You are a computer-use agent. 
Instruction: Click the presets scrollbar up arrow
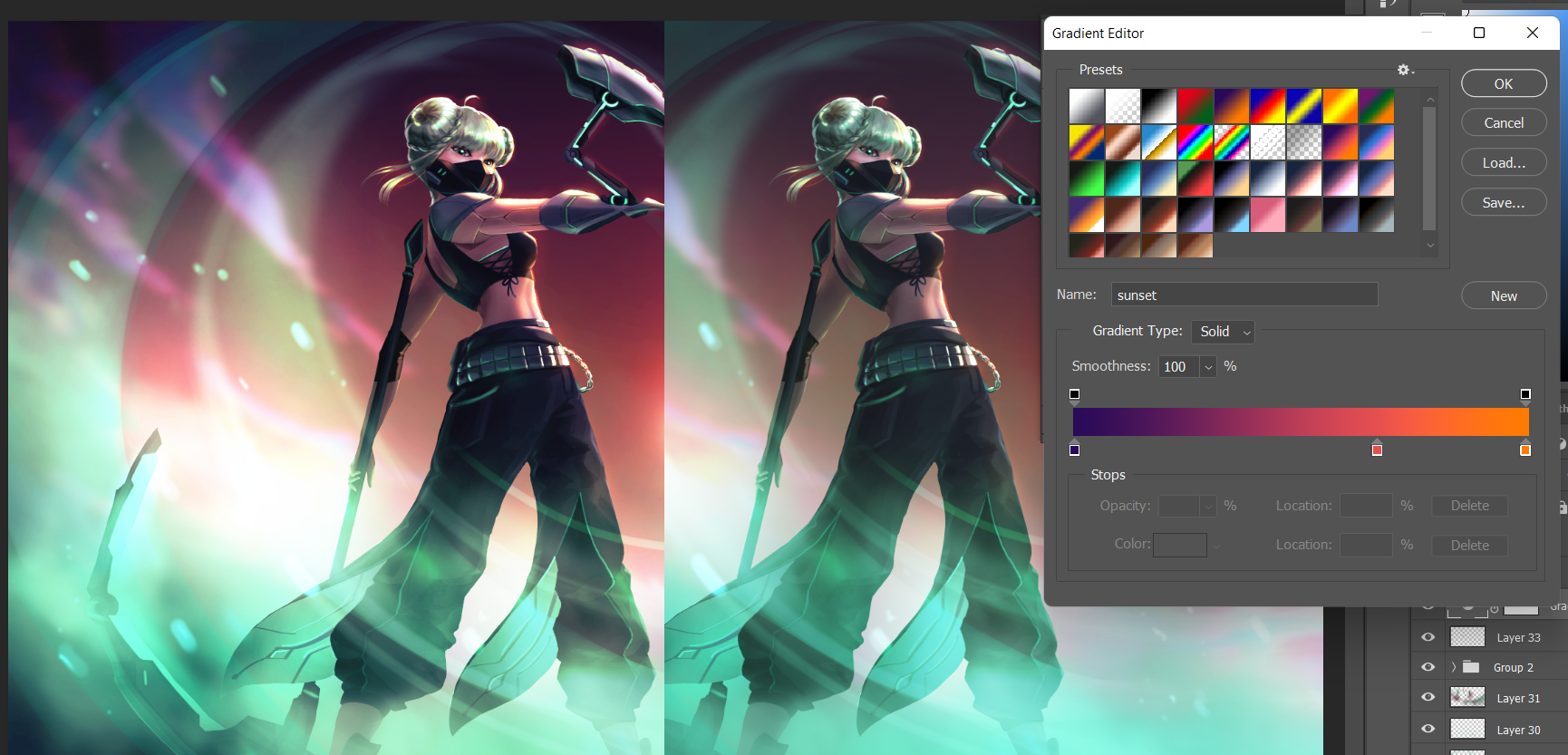click(x=1430, y=99)
